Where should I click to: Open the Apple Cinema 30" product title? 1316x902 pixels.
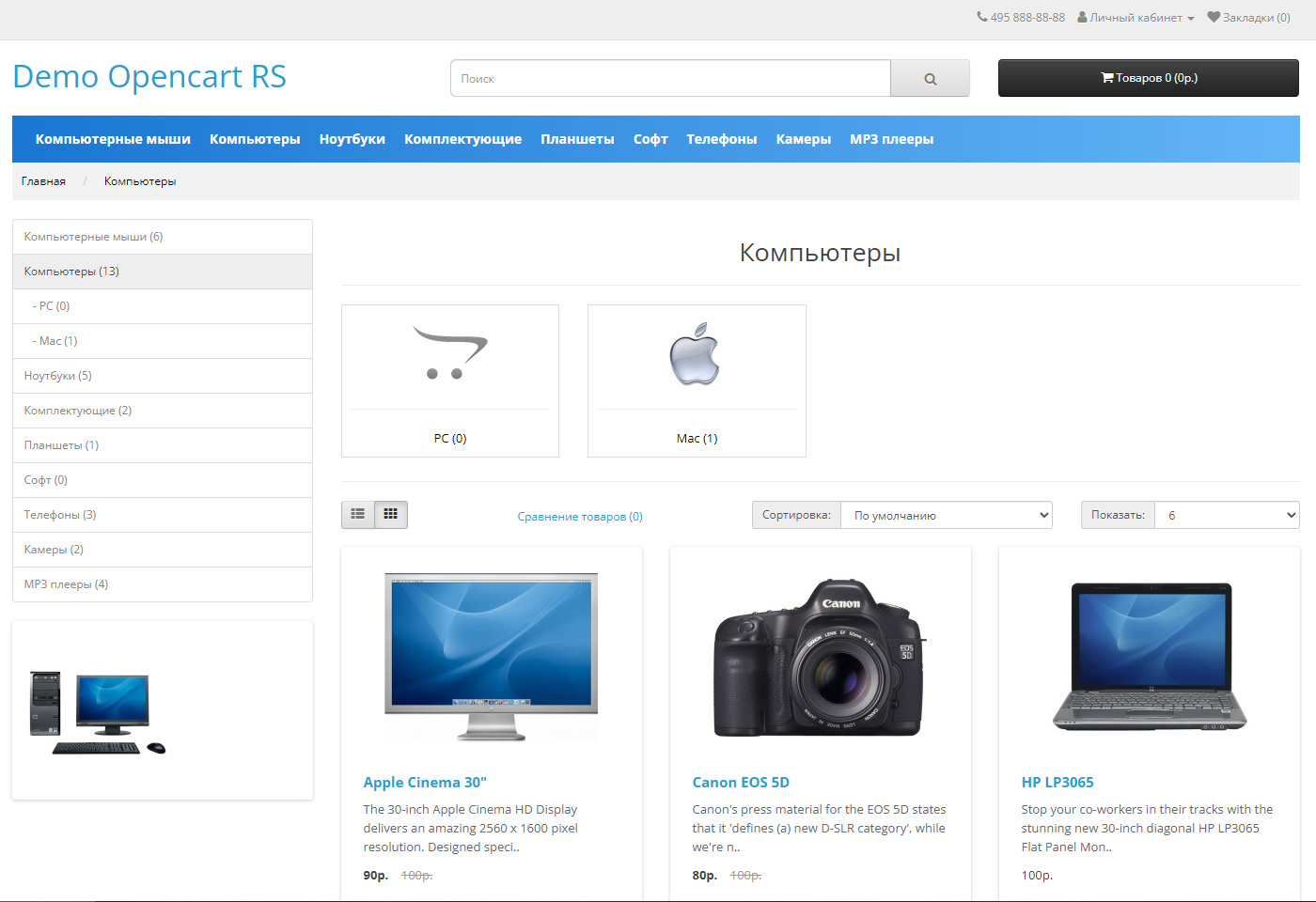tap(425, 782)
